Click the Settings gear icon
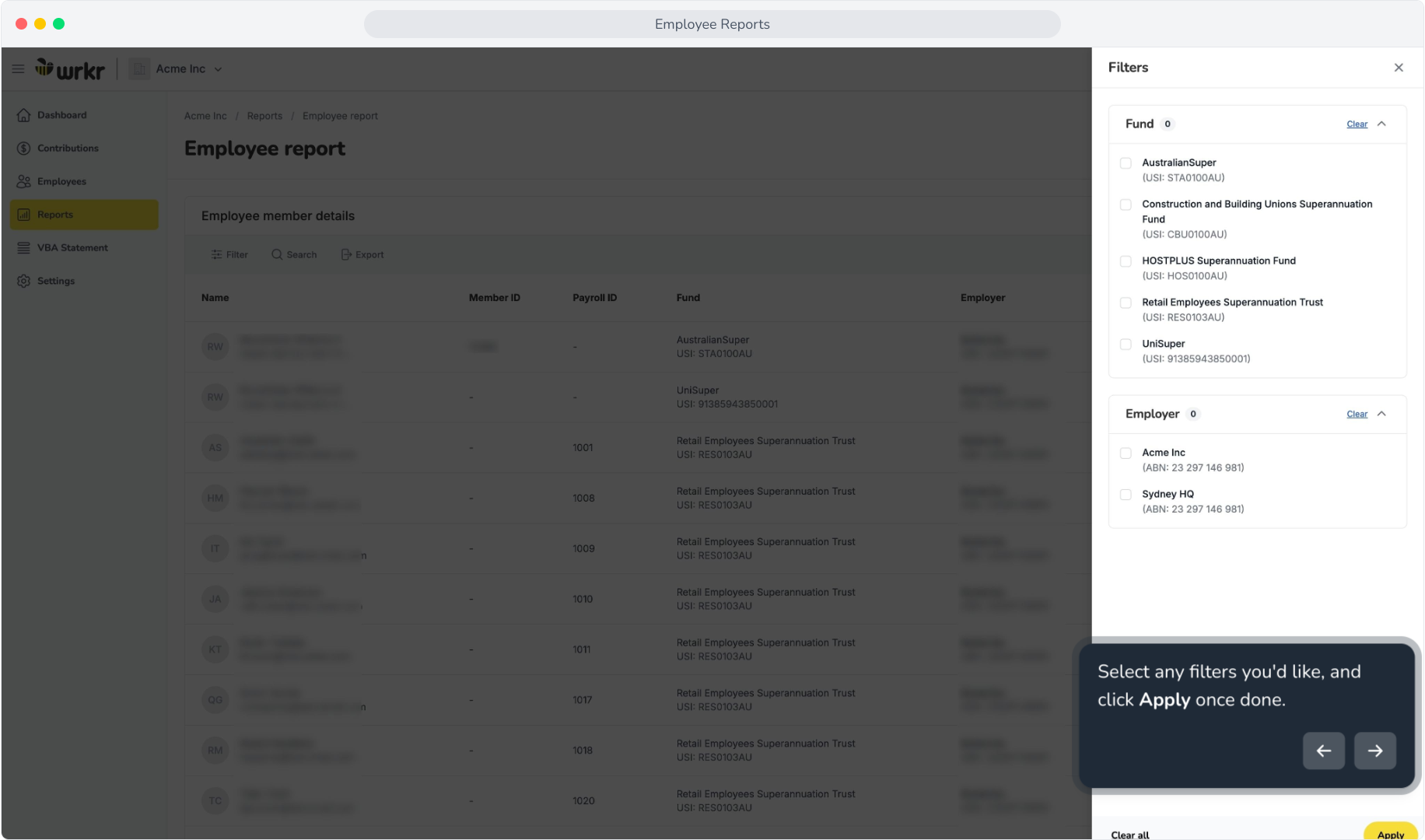 point(24,281)
